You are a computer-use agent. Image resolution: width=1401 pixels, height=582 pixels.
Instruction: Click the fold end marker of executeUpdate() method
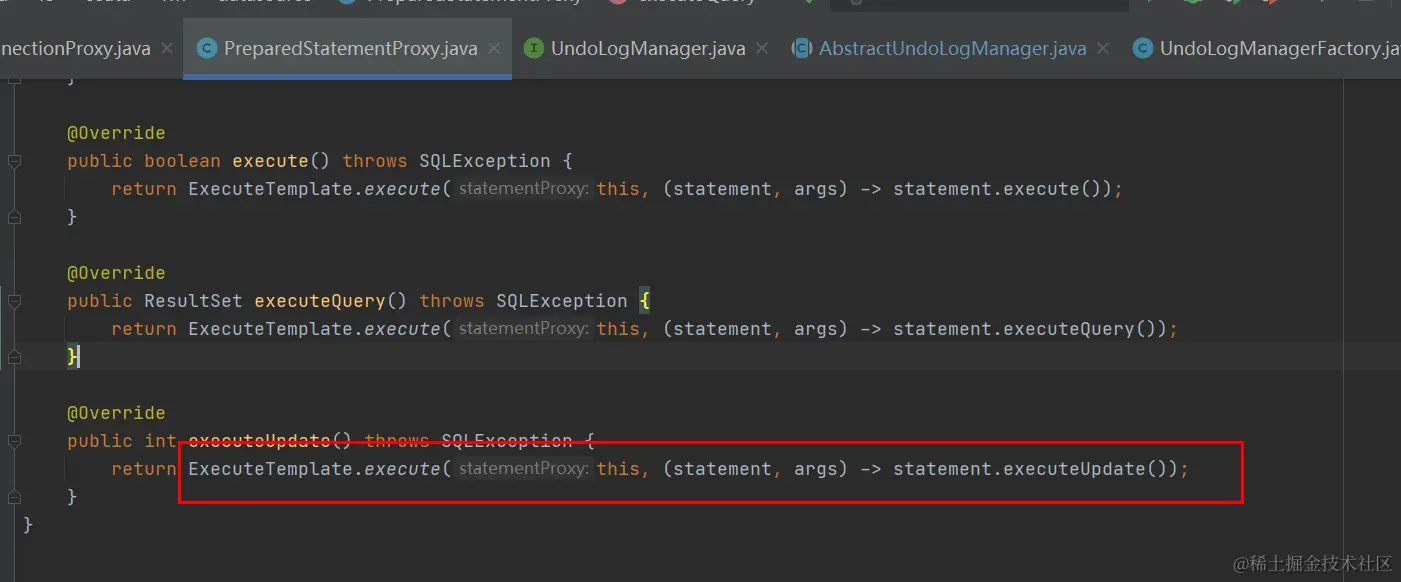pos(15,496)
